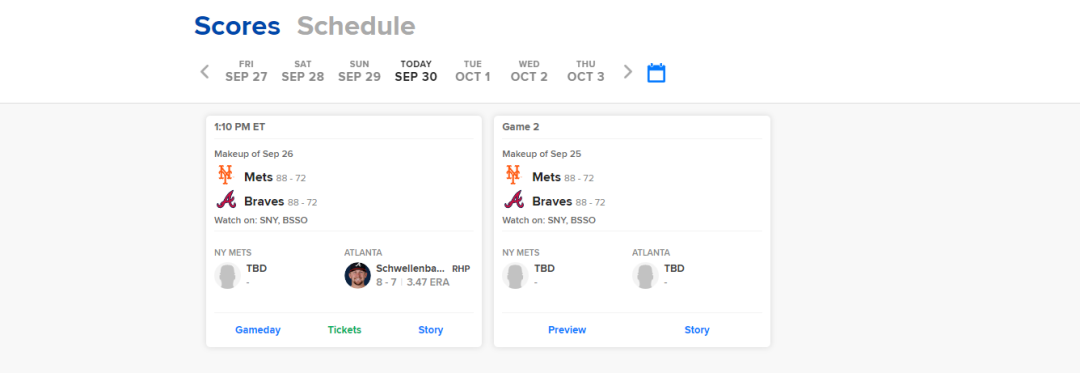Viewport: 1080px width, 373px height.
Task: Advance dates with right chevron arrow
Action: coord(627,72)
